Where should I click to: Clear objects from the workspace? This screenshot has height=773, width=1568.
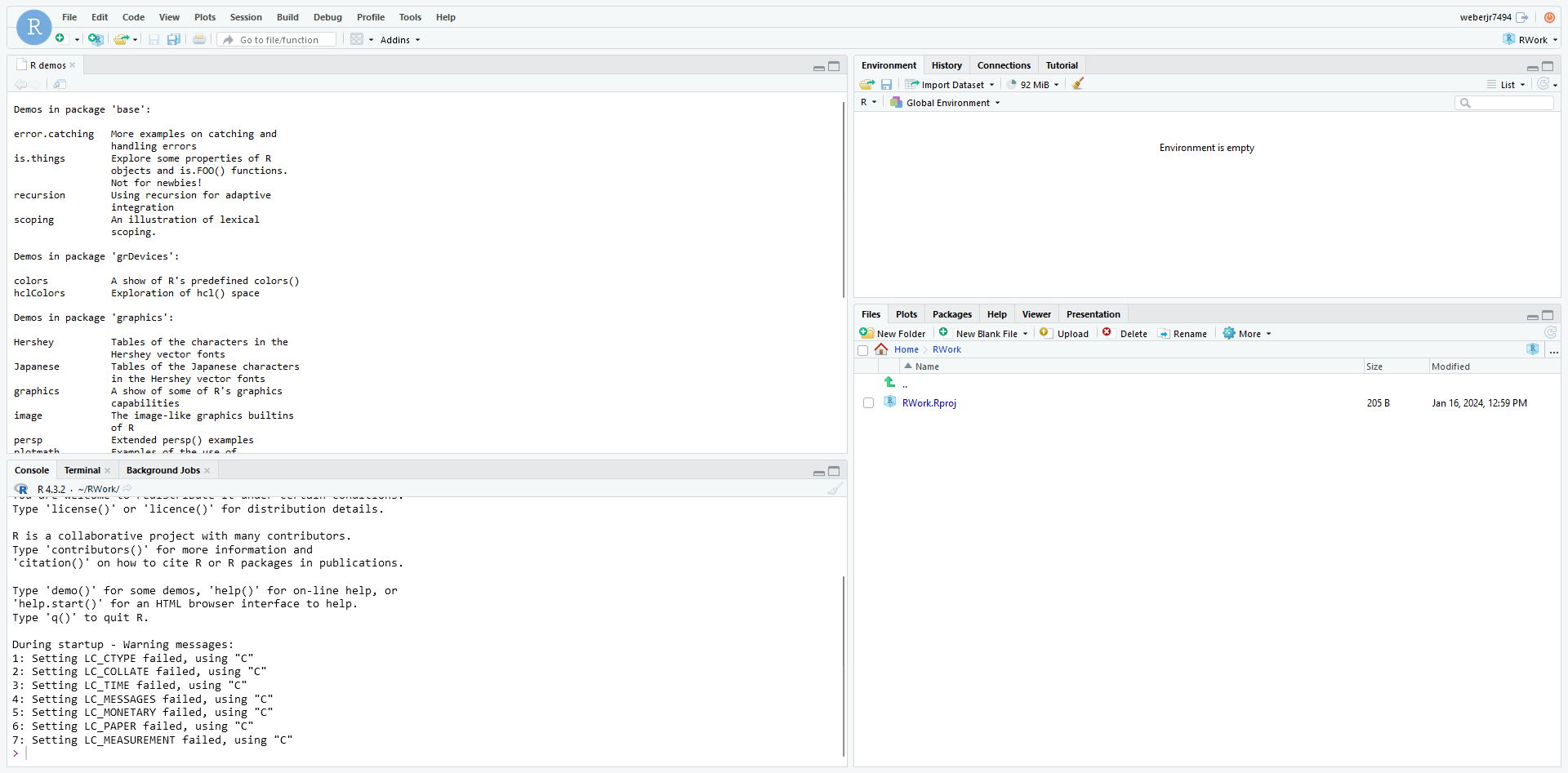1077,84
